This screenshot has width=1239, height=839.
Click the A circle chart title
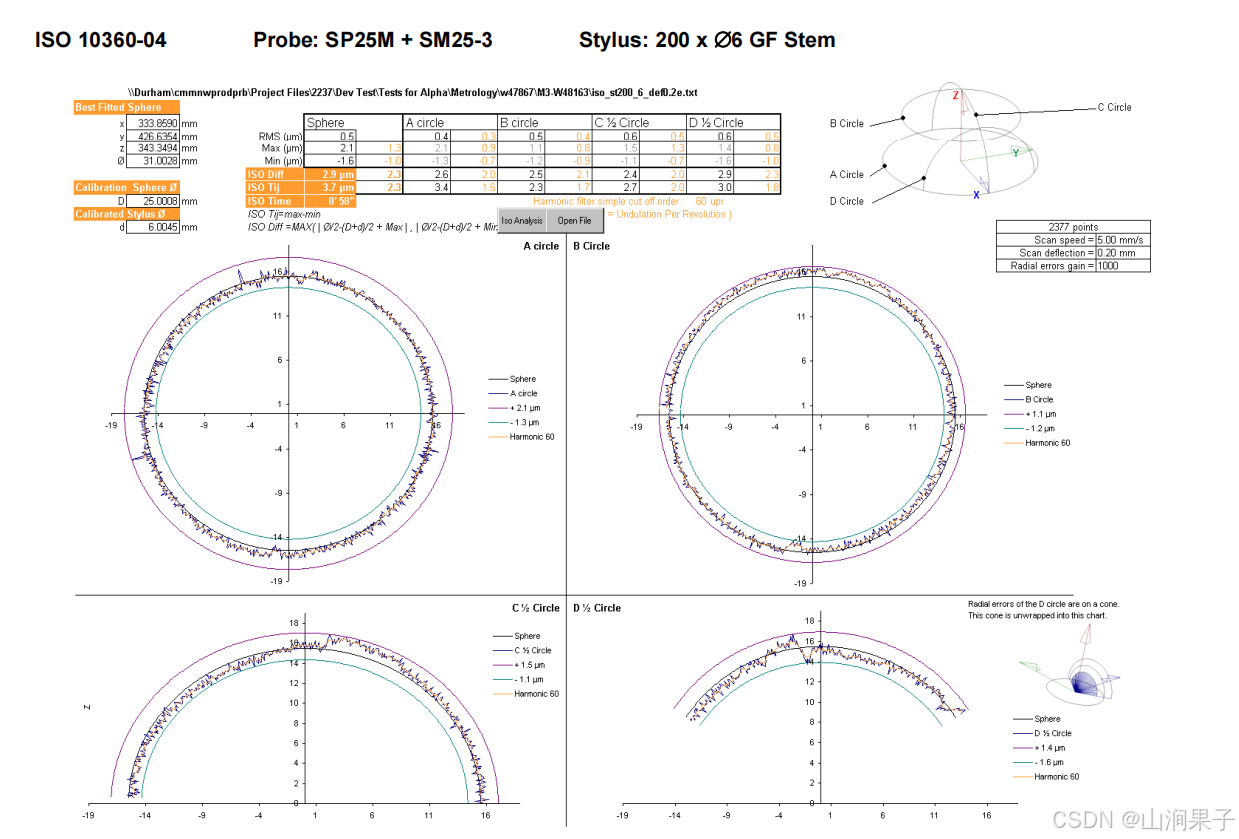540,246
